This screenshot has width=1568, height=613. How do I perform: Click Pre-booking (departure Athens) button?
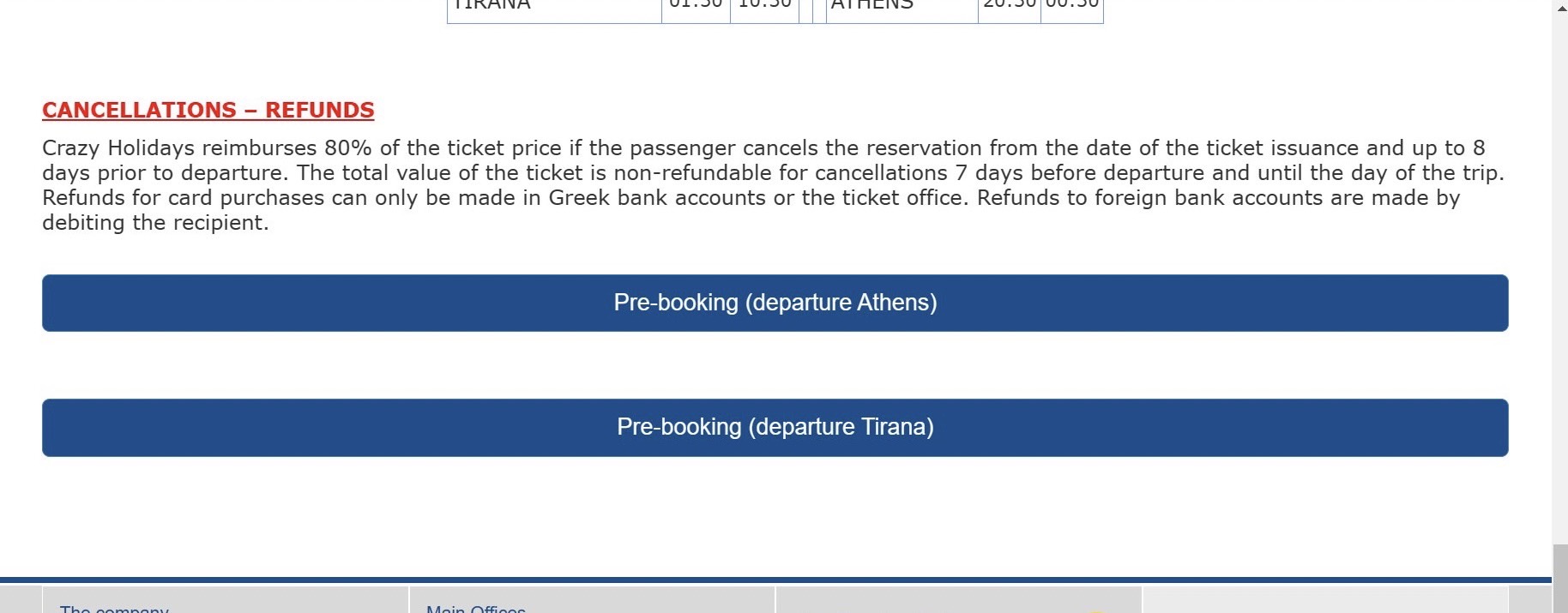[775, 303]
